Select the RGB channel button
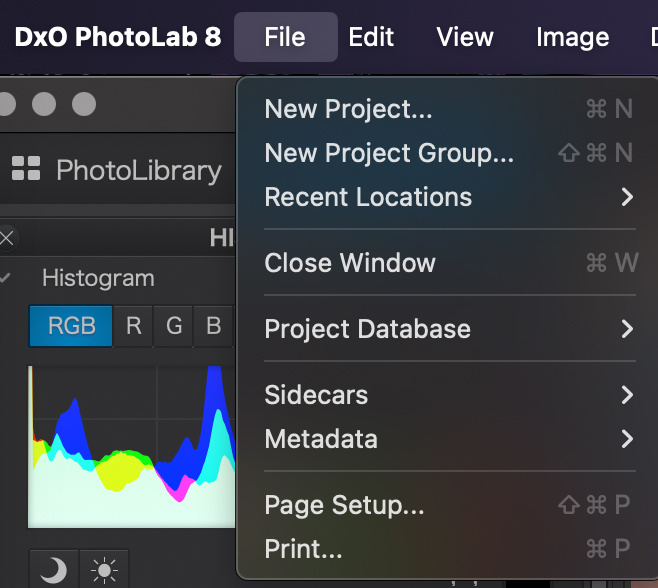Screen dimensions: 658x588 pos(71,326)
